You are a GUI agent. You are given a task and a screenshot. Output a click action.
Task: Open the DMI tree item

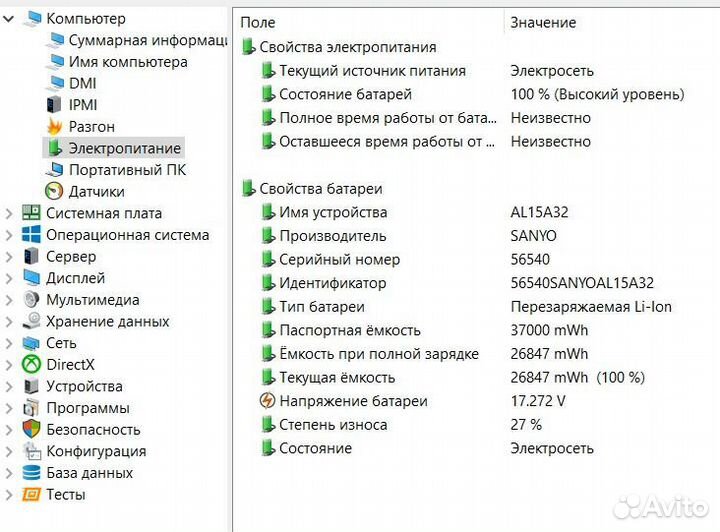point(83,84)
